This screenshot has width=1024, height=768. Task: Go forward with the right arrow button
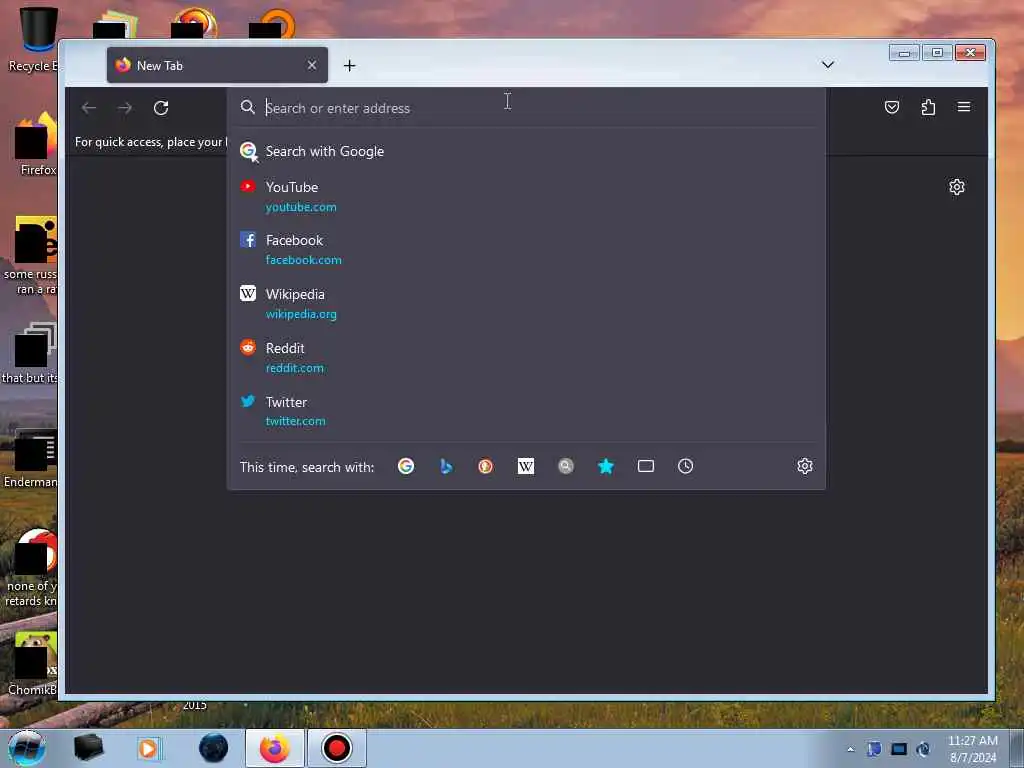pos(125,108)
